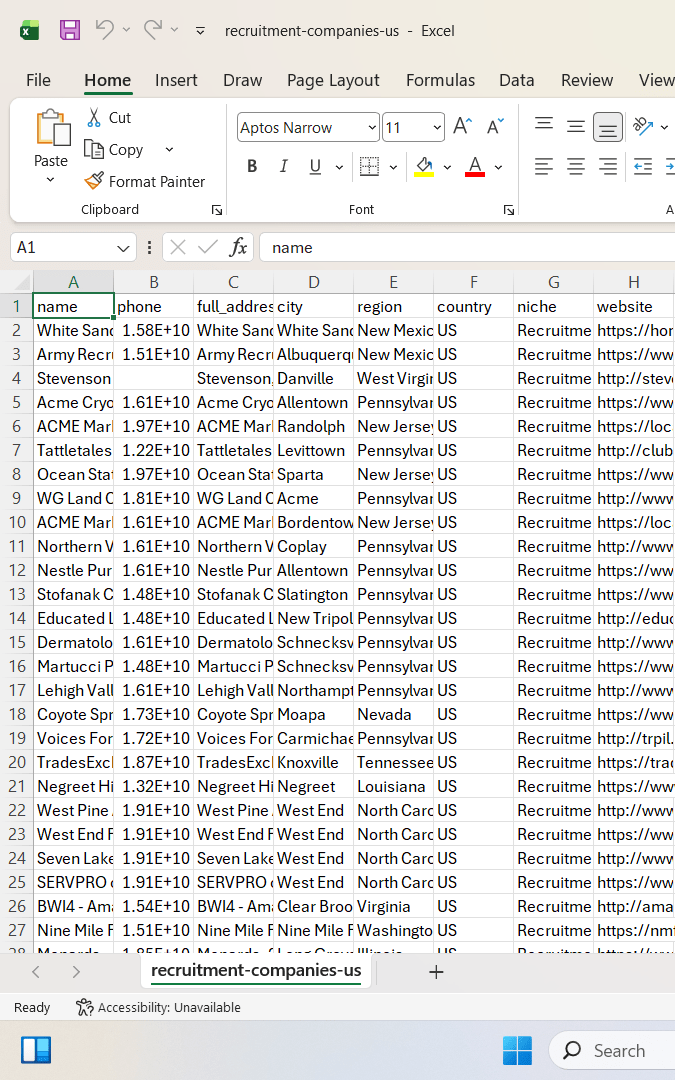The height and width of the screenshot is (1080, 675).
Task: Toggle bold formatting
Action: click(252, 166)
